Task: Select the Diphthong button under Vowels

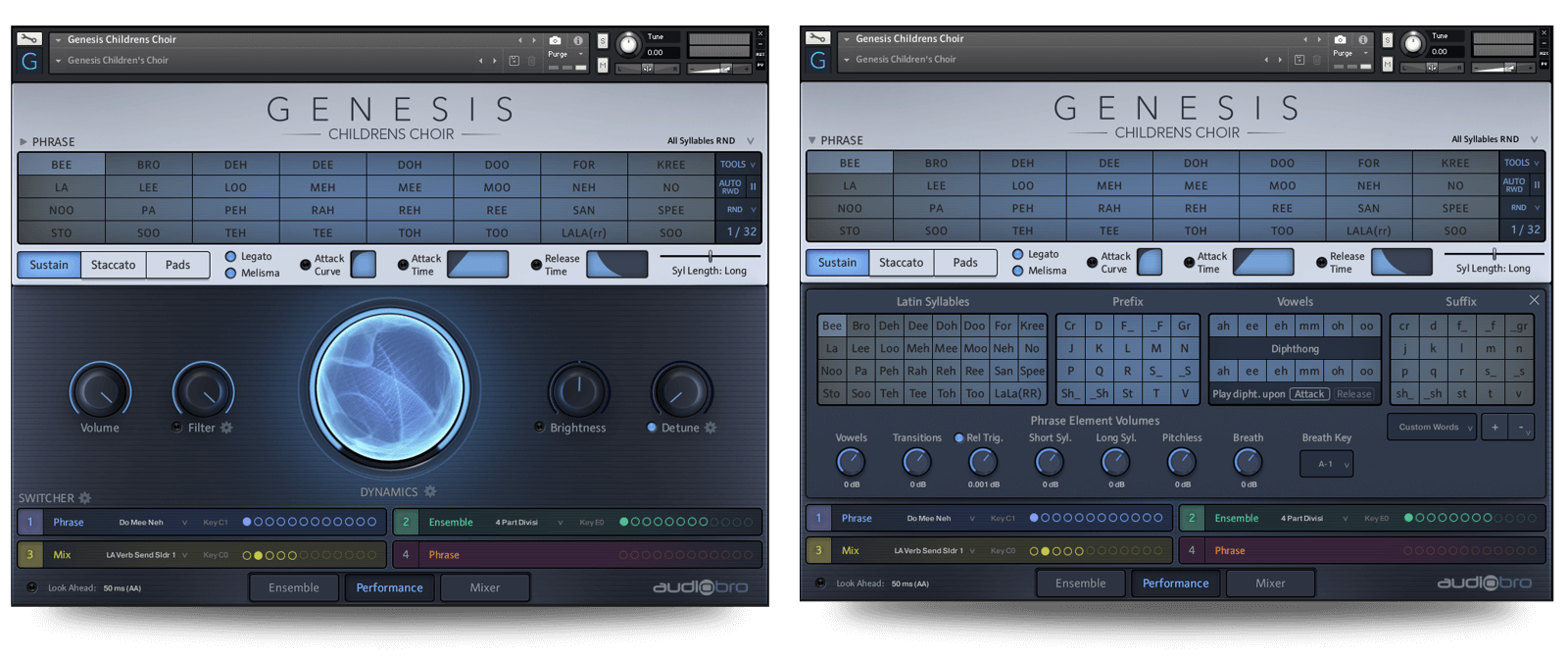Action: (1295, 348)
